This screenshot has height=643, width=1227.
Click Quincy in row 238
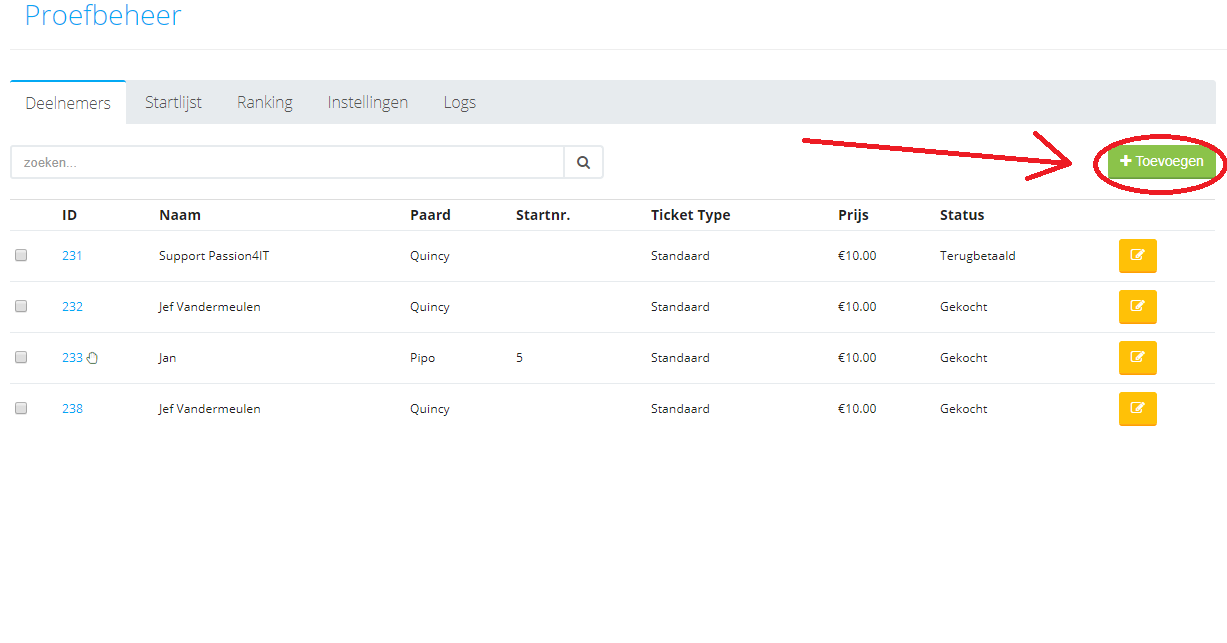click(x=430, y=409)
